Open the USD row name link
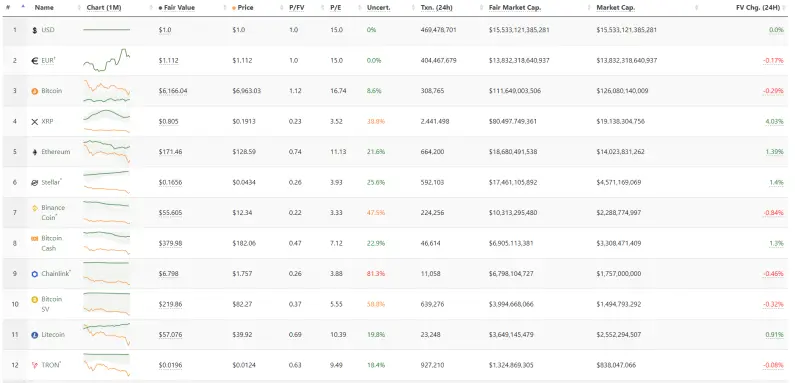This screenshot has height=383, width=795. pyautogui.click(x=48, y=30)
